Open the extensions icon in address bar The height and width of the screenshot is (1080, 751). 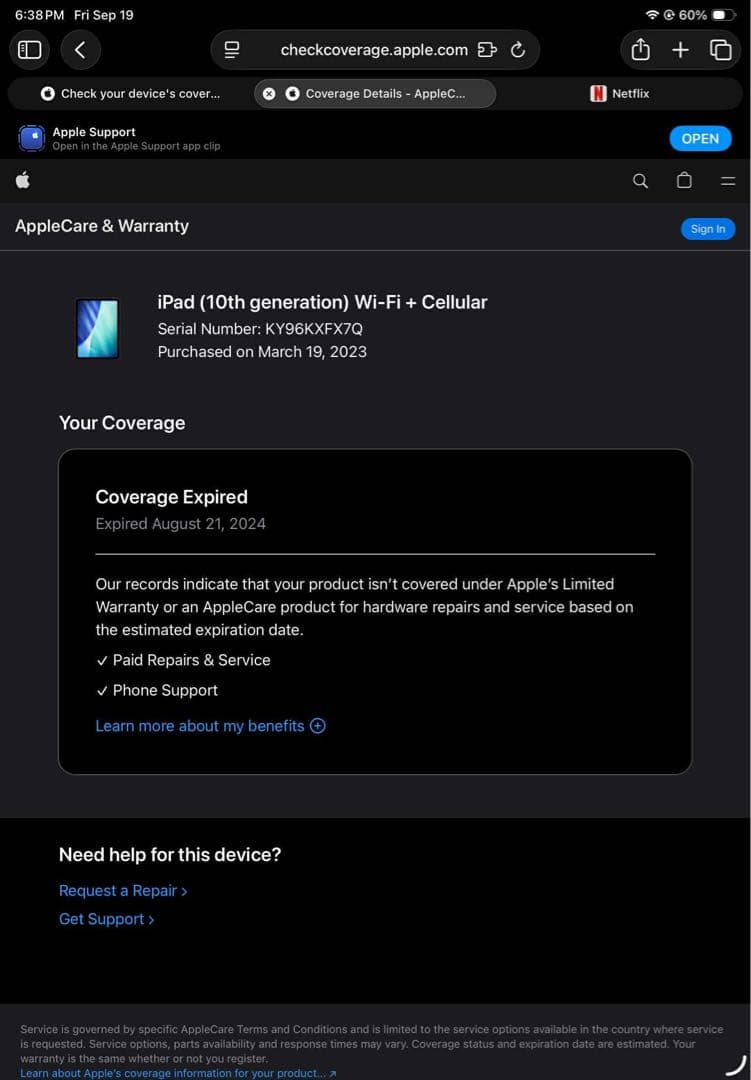tap(487, 50)
